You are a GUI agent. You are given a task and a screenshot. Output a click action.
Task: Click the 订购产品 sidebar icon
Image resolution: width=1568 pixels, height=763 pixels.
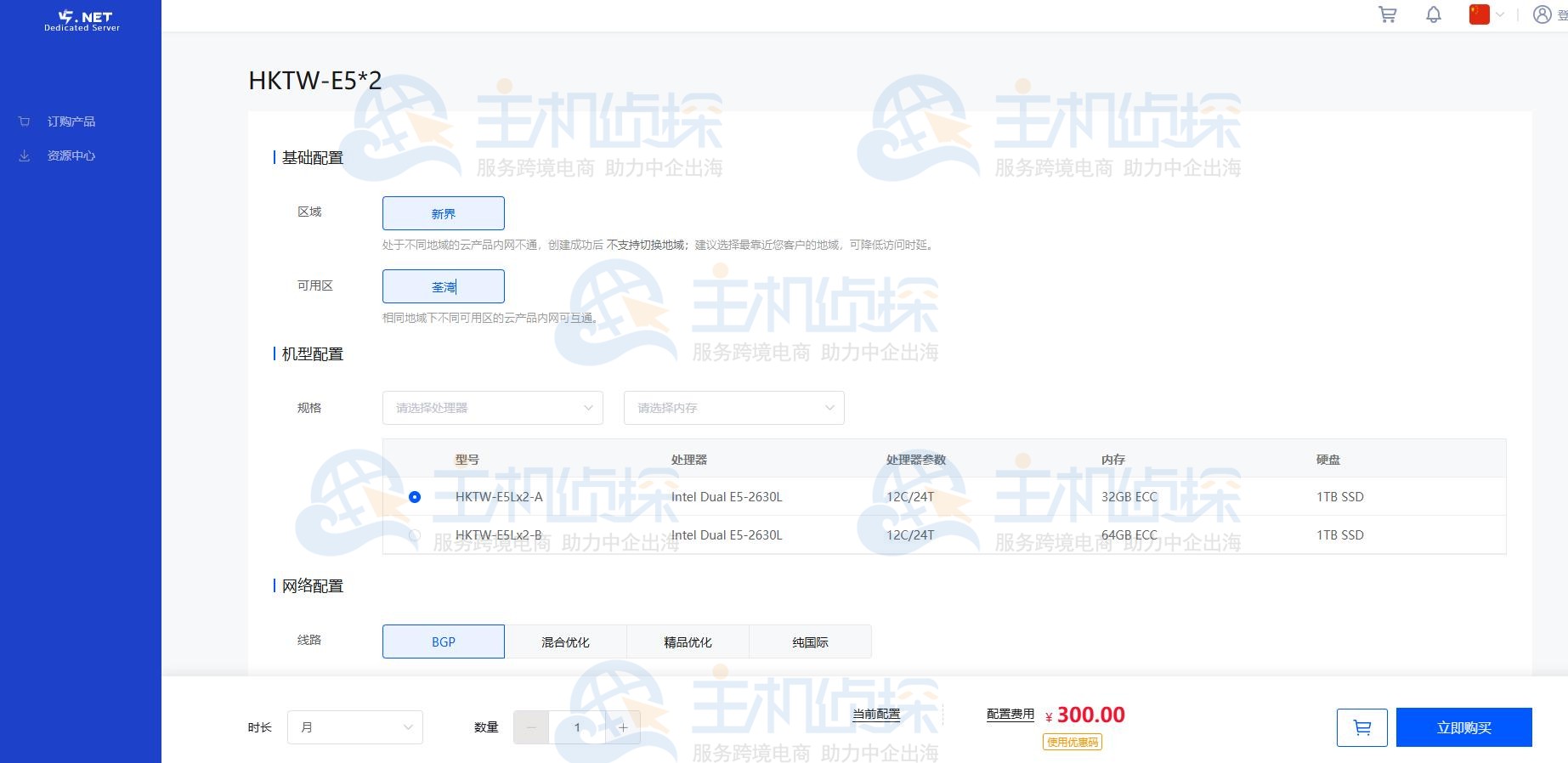pos(25,122)
